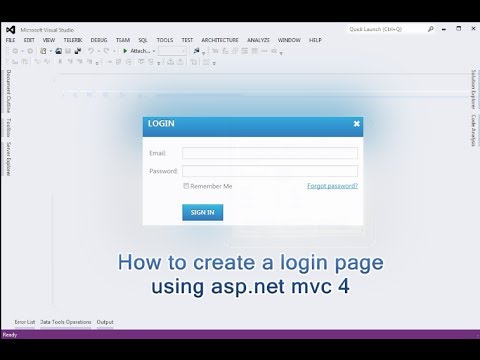Open the SQL menu
The width and height of the screenshot is (480, 360).
point(143,40)
